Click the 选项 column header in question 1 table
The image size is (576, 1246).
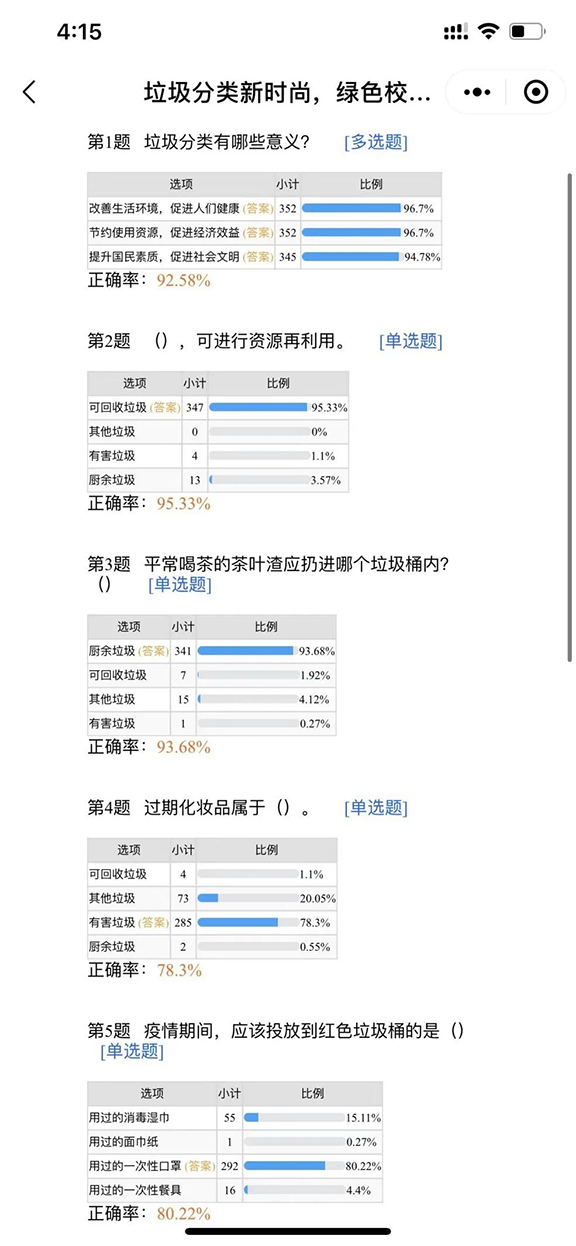pyautogui.click(x=181, y=185)
